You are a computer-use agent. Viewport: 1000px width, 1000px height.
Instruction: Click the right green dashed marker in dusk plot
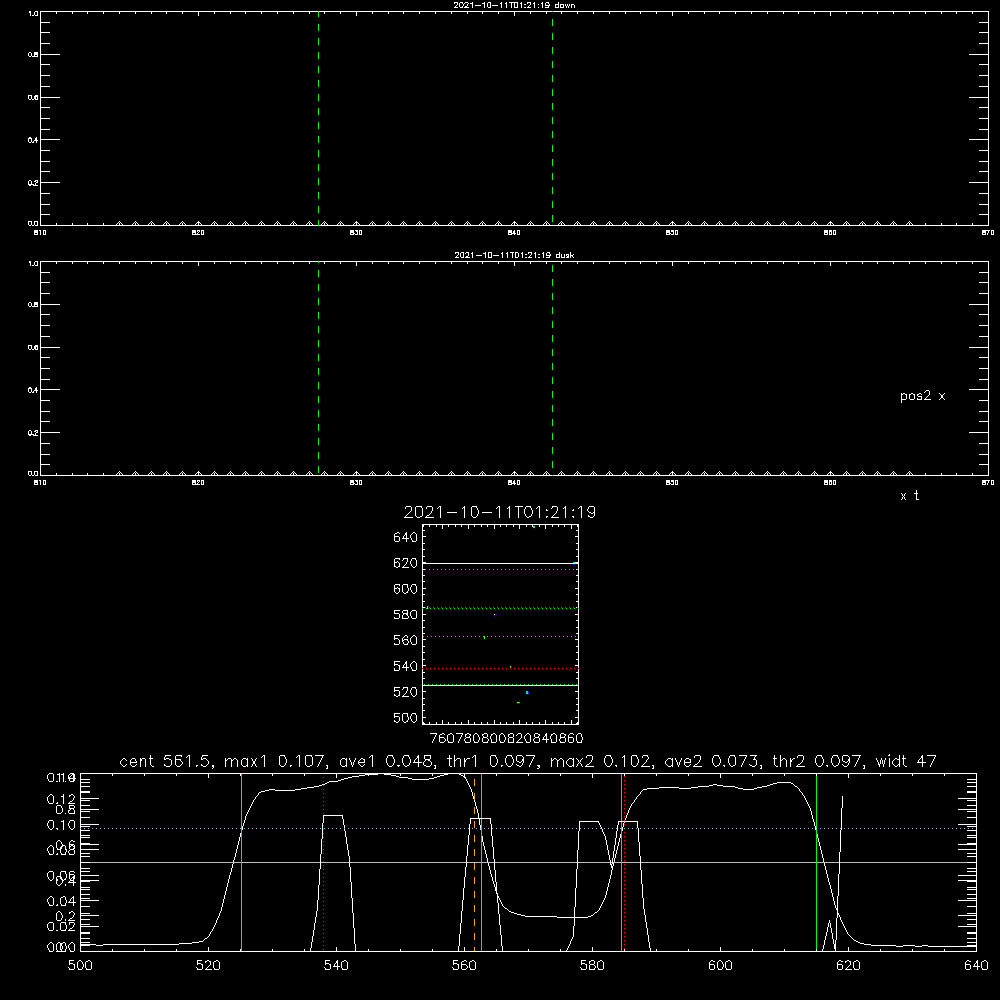click(552, 368)
